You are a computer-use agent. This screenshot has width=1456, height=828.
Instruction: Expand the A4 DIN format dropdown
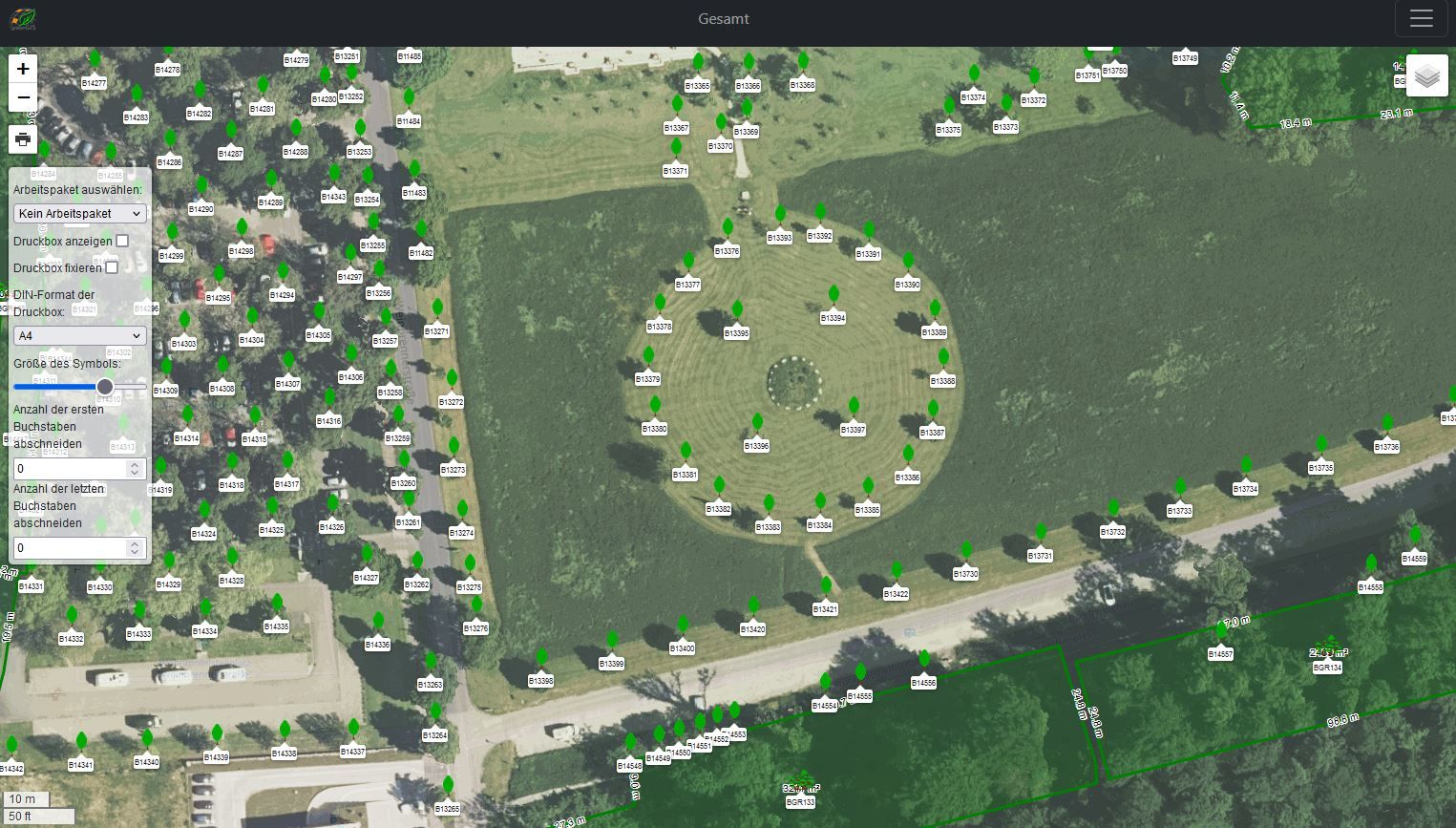point(79,336)
